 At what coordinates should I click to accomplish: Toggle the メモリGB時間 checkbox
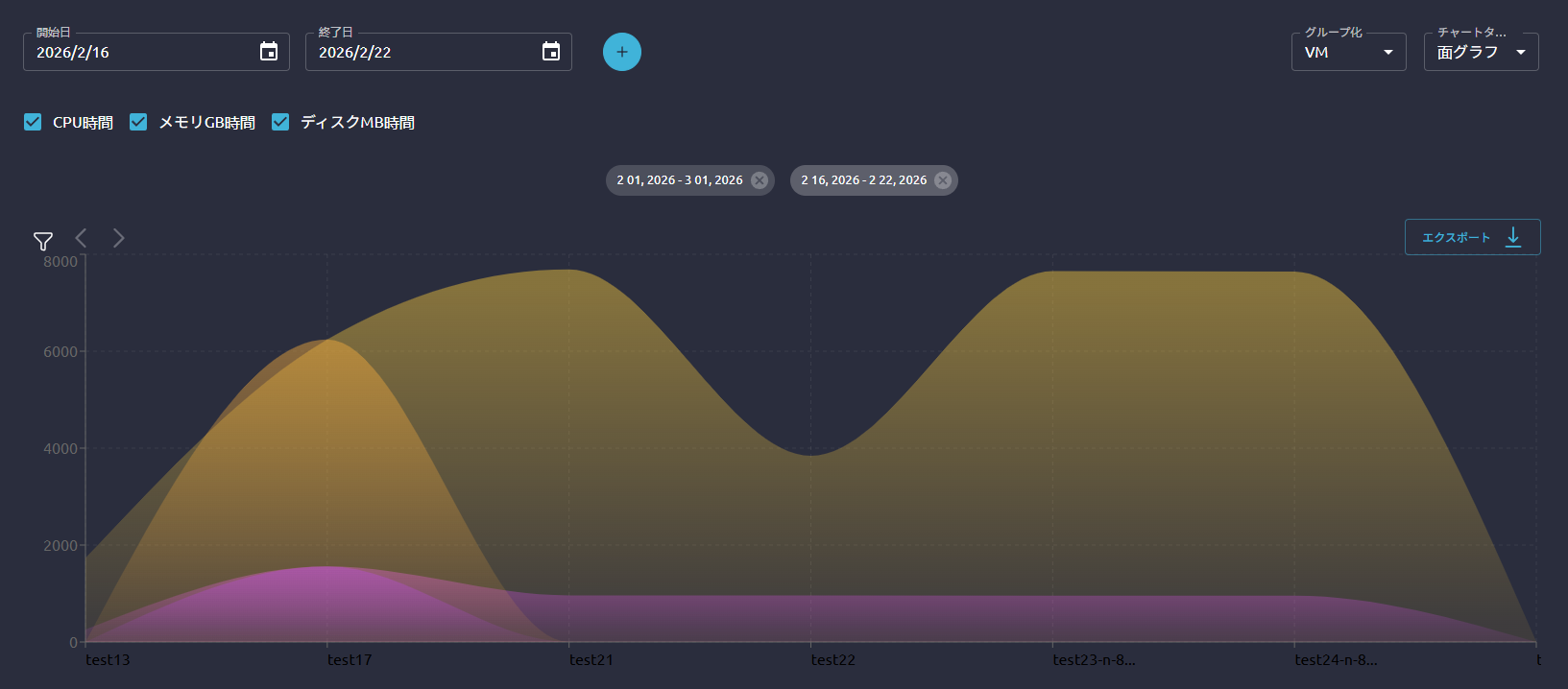pos(138,122)
